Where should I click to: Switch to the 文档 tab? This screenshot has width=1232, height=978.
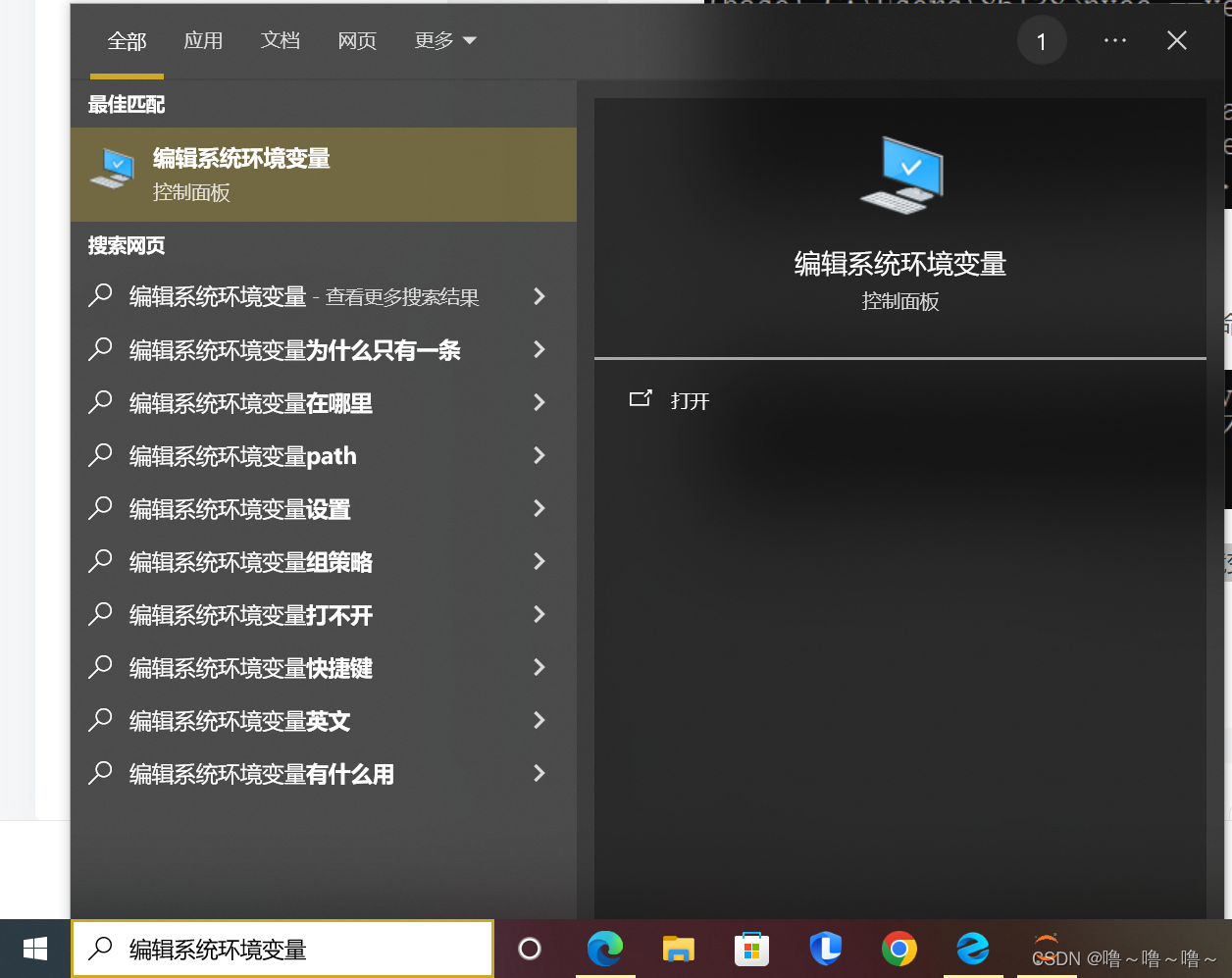(280, 40)
